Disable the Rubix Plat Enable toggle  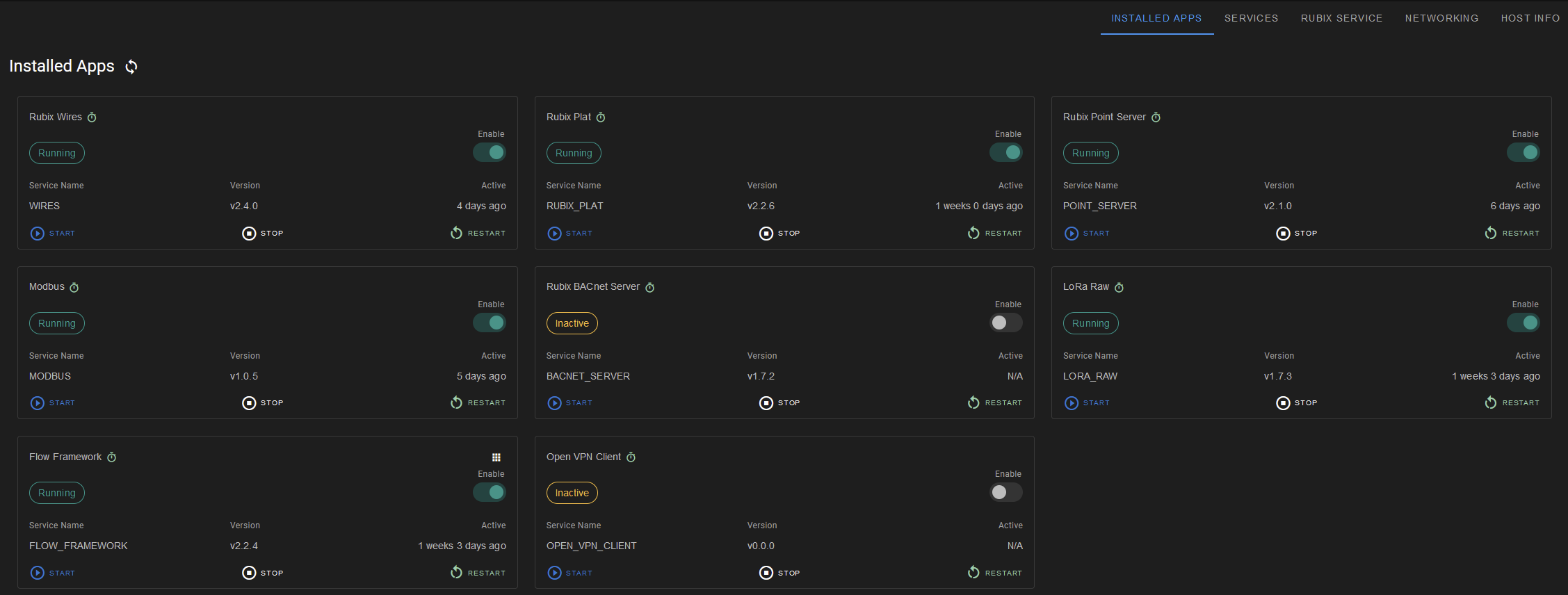(x=1006, y=152)
